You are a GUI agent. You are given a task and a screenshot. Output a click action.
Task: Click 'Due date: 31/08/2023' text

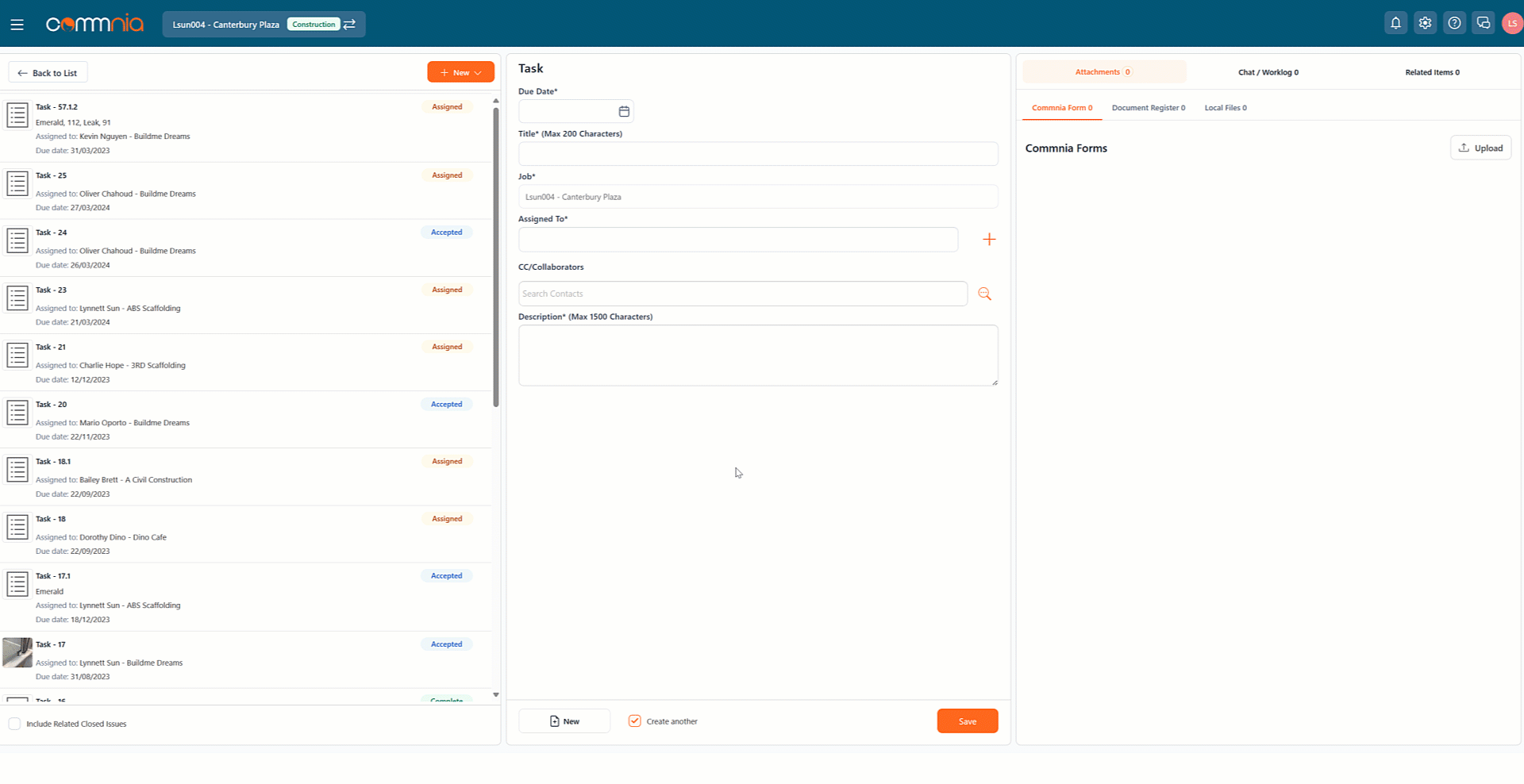tap(73, 677)
